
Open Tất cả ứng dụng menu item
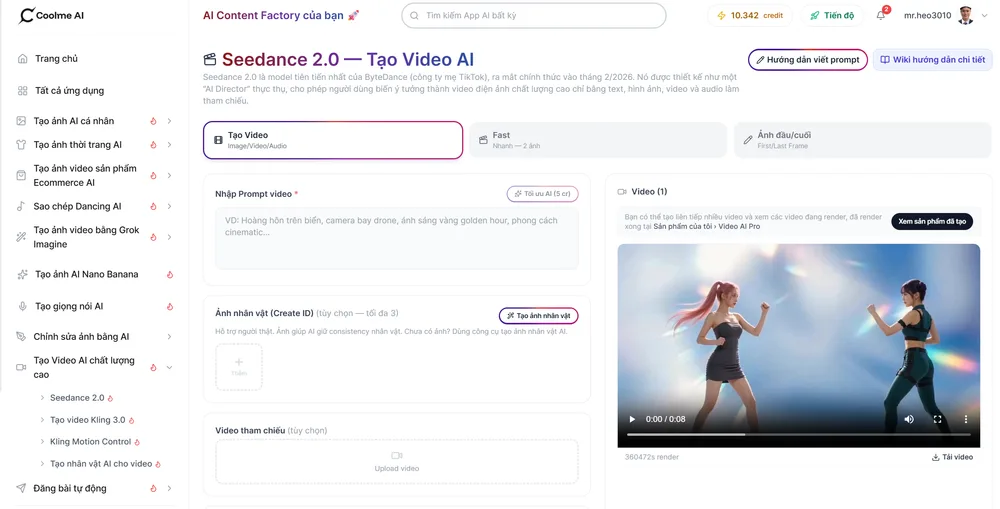[x=69, y=91]
